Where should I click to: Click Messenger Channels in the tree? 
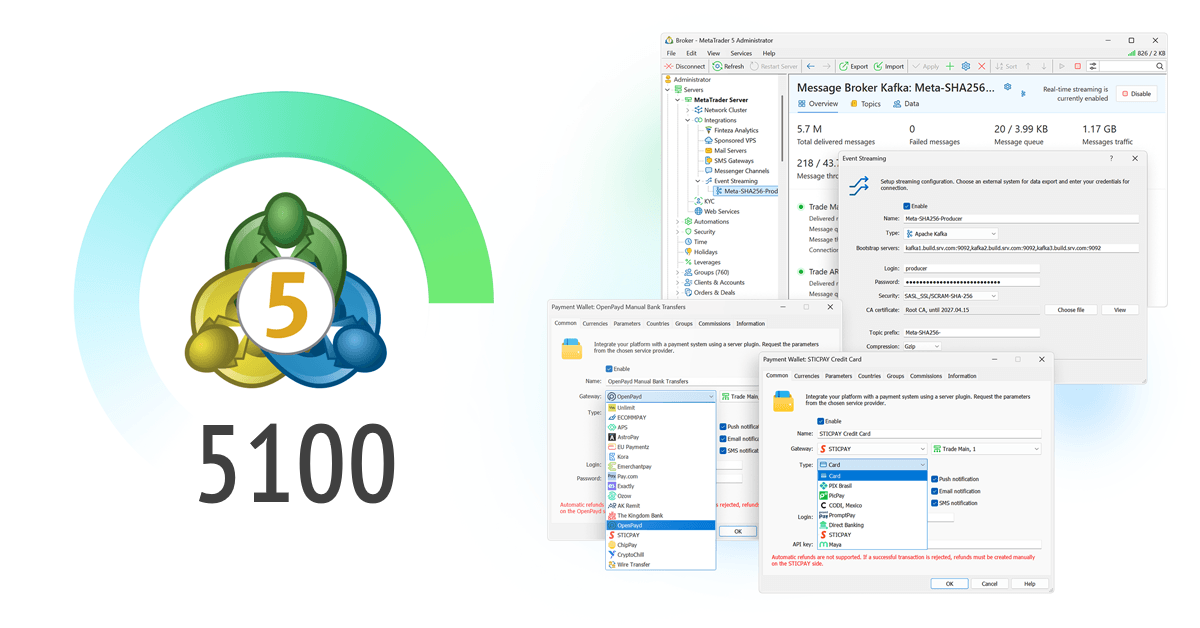coord(742,170)
